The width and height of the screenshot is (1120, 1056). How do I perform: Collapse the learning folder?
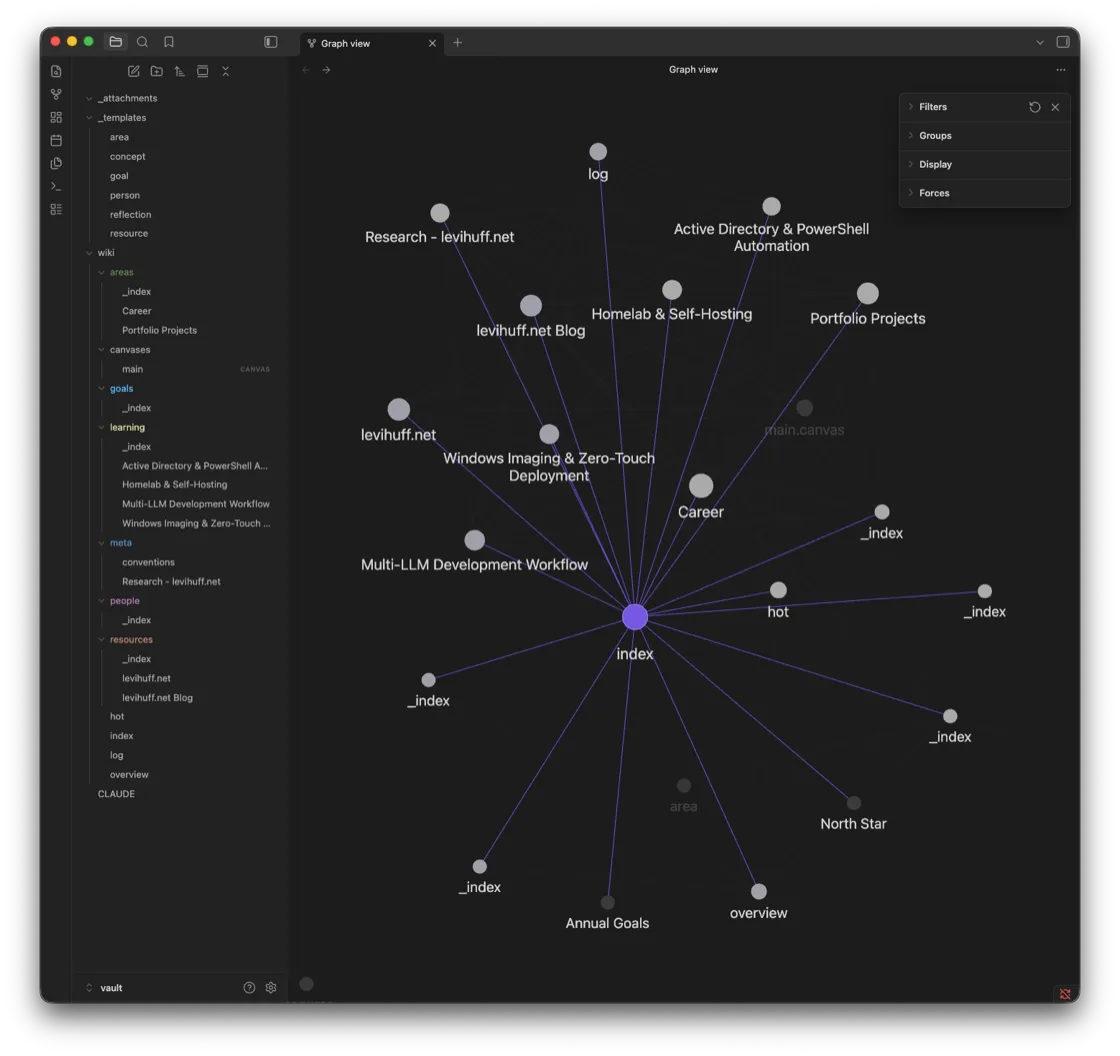point(126,427)
